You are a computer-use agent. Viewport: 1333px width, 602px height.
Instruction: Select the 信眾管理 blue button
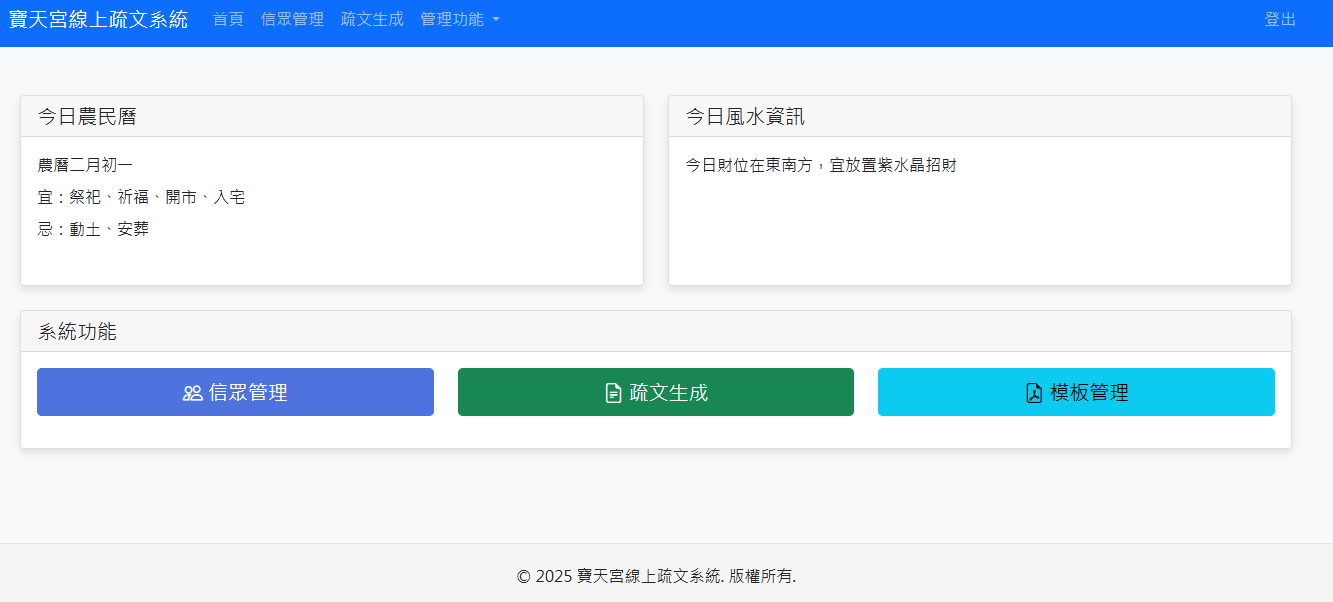pos(235,392)
